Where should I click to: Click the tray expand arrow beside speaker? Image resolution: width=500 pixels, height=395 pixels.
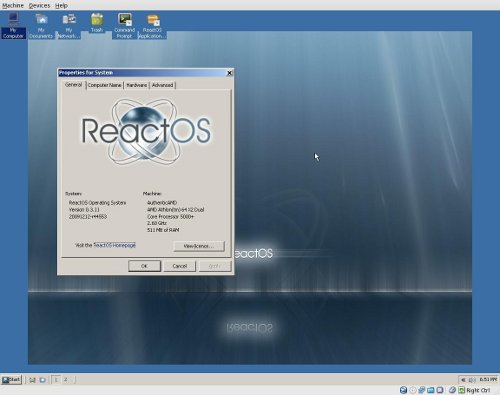463,380
